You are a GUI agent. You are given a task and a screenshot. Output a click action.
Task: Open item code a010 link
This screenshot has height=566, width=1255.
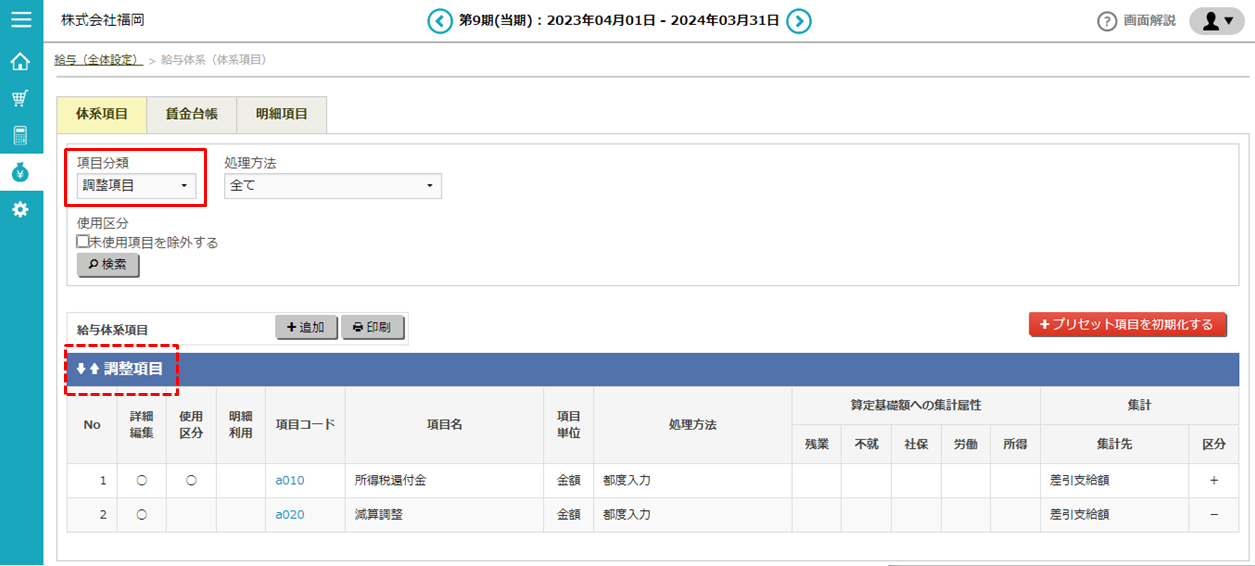coord(290,481)
